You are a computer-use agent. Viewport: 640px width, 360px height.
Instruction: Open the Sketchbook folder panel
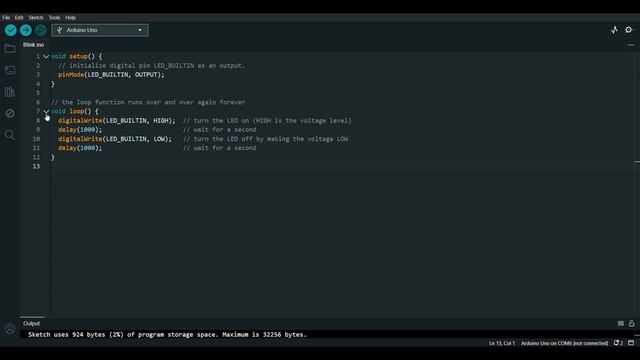(x=10, y=49)
